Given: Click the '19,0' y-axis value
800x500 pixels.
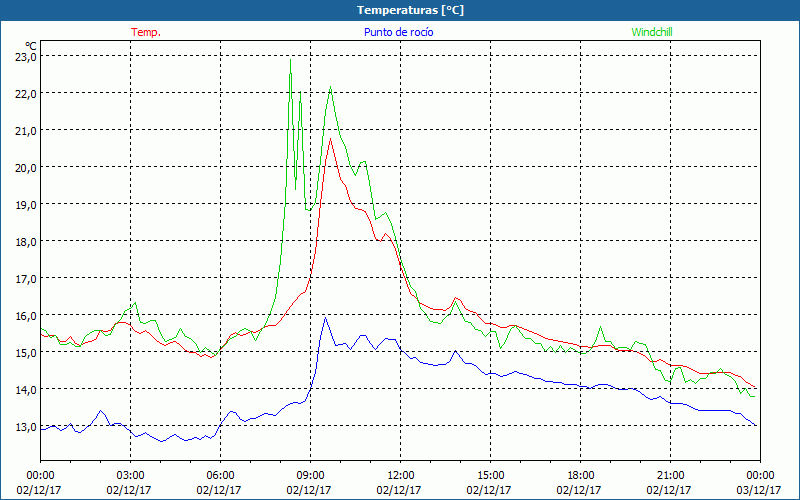Looking at the screenshot, I should tap(26, 205).
